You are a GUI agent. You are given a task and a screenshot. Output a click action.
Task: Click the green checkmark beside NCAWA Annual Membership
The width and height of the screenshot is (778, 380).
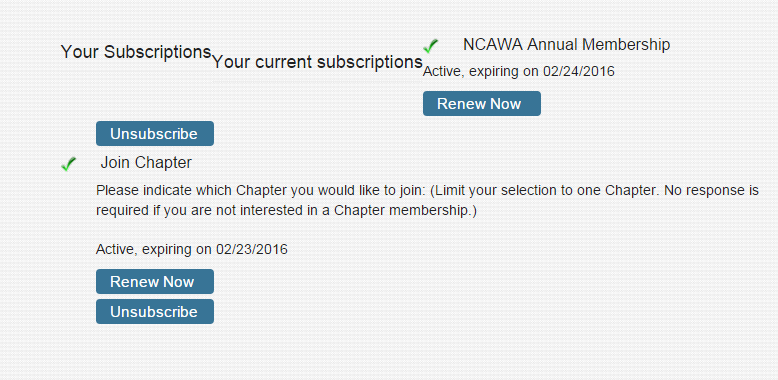pos(430,47)
